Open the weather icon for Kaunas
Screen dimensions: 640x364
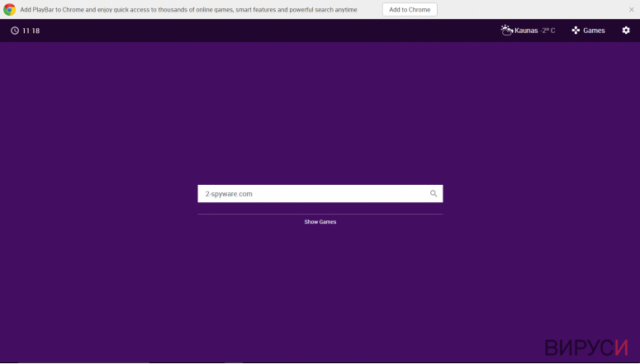pos(507,30)
